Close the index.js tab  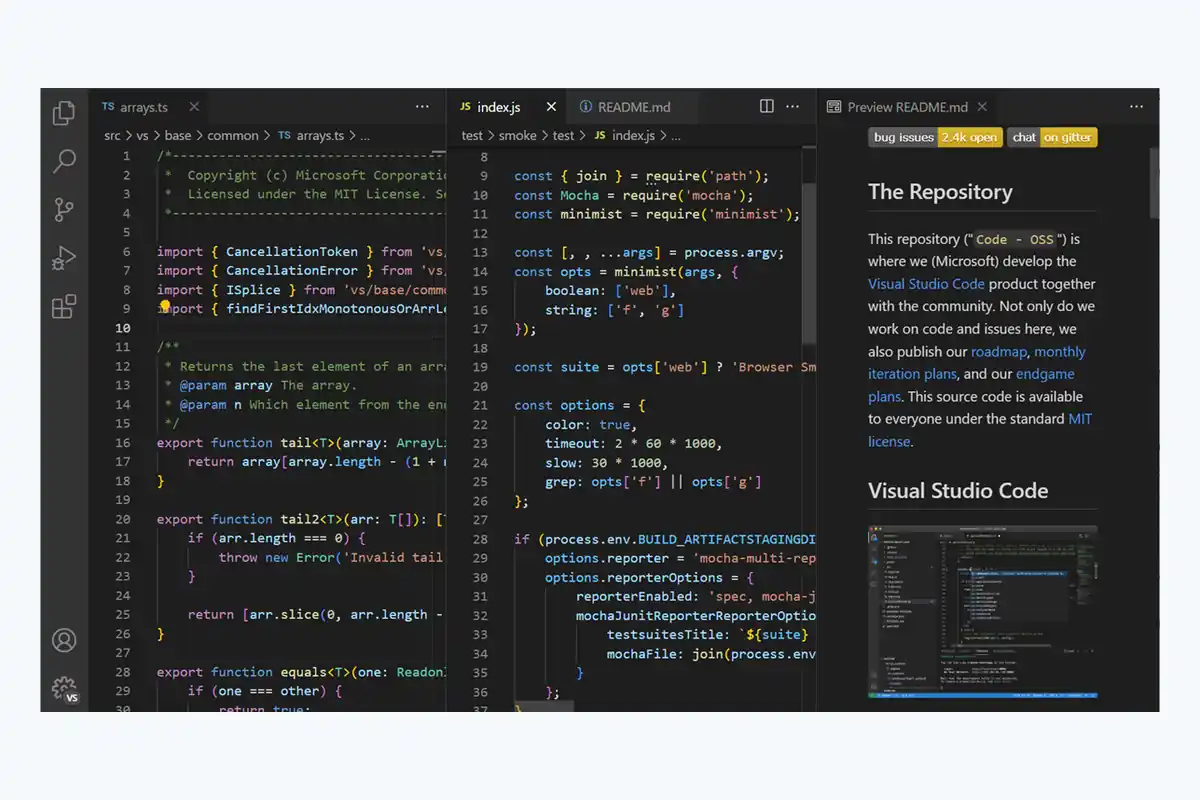(x=551, y=107)
